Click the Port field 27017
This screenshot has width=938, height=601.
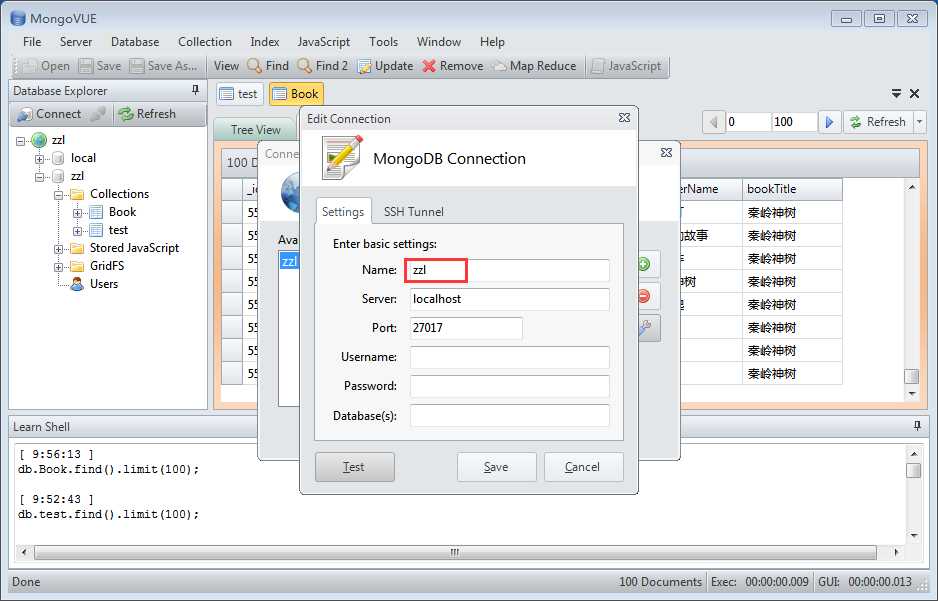465,328
